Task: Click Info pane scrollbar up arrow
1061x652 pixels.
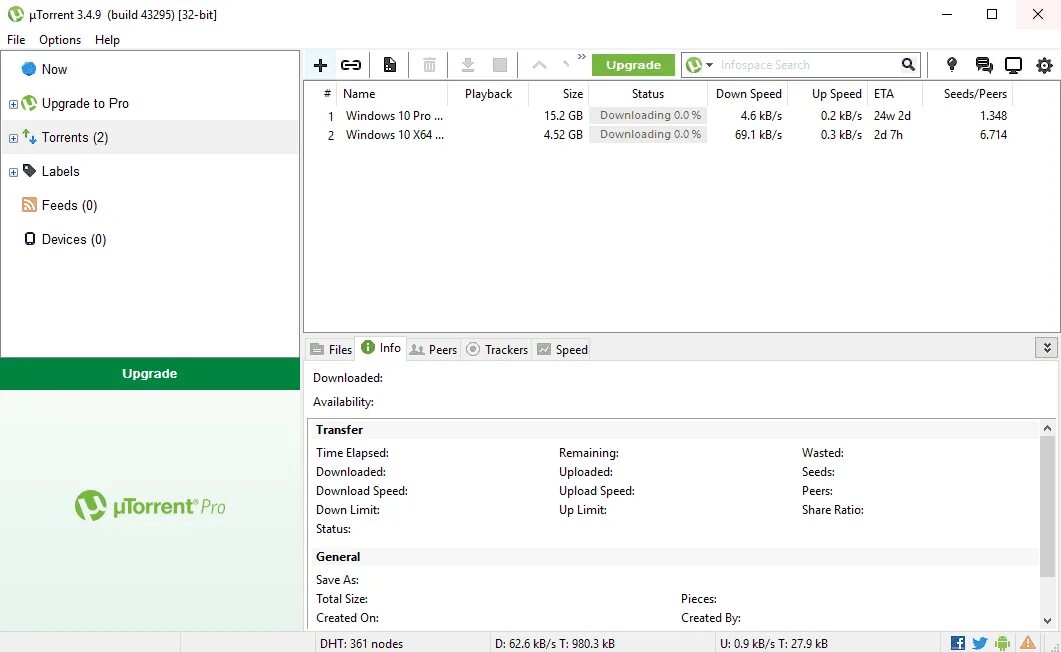Action: coord(1047,428)
